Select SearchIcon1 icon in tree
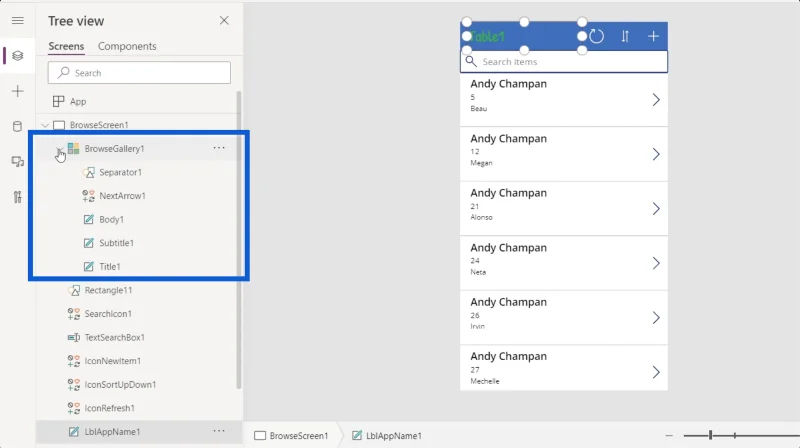Image resolution: width=800 pixels, height=448 pixels. pyautogui.click(x=73, y=314)
